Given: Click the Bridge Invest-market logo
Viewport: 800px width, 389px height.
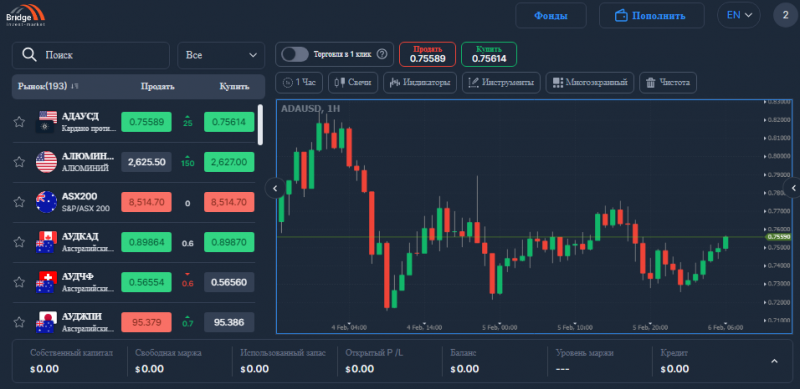Looking at the screenshot, I should pyautogui.click(x=26, y=15).
